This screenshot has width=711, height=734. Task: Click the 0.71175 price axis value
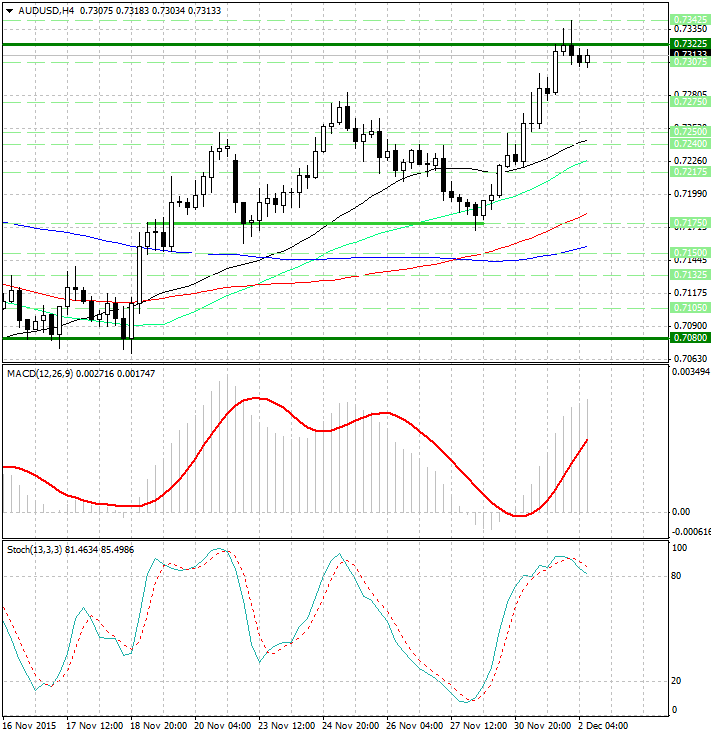tap(690, 293)
